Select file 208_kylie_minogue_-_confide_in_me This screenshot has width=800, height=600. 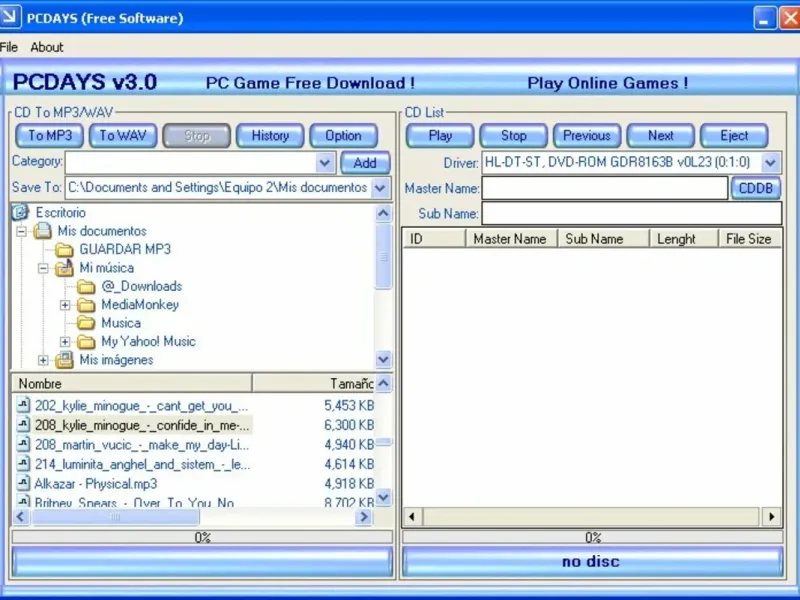tap(142, 425)
